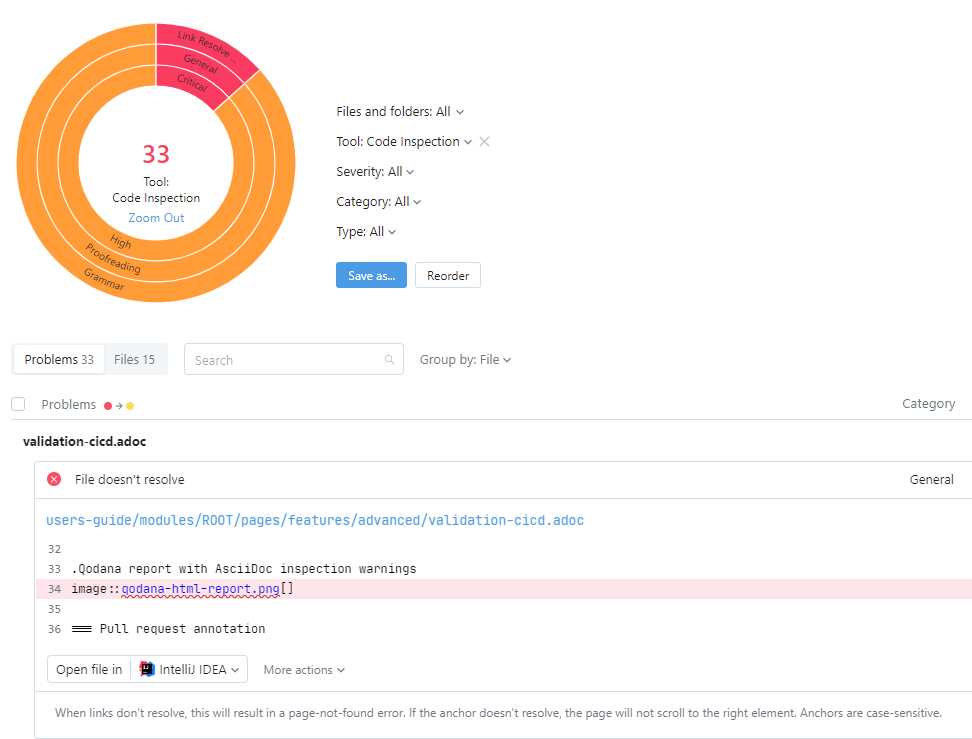The width and height of the screenshot is (972, 739).
Task: Click the Open file in button
Action: [x=89, y=670]
